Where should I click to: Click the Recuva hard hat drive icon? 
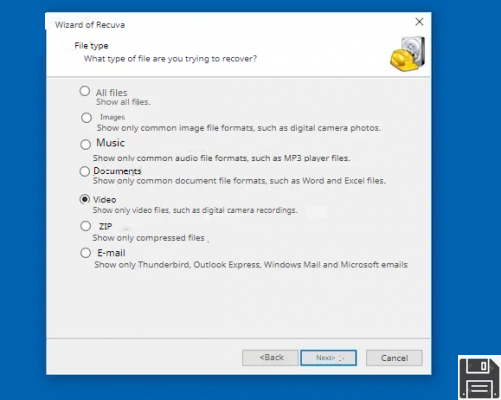pyautogui.click(x=408, y=54)
